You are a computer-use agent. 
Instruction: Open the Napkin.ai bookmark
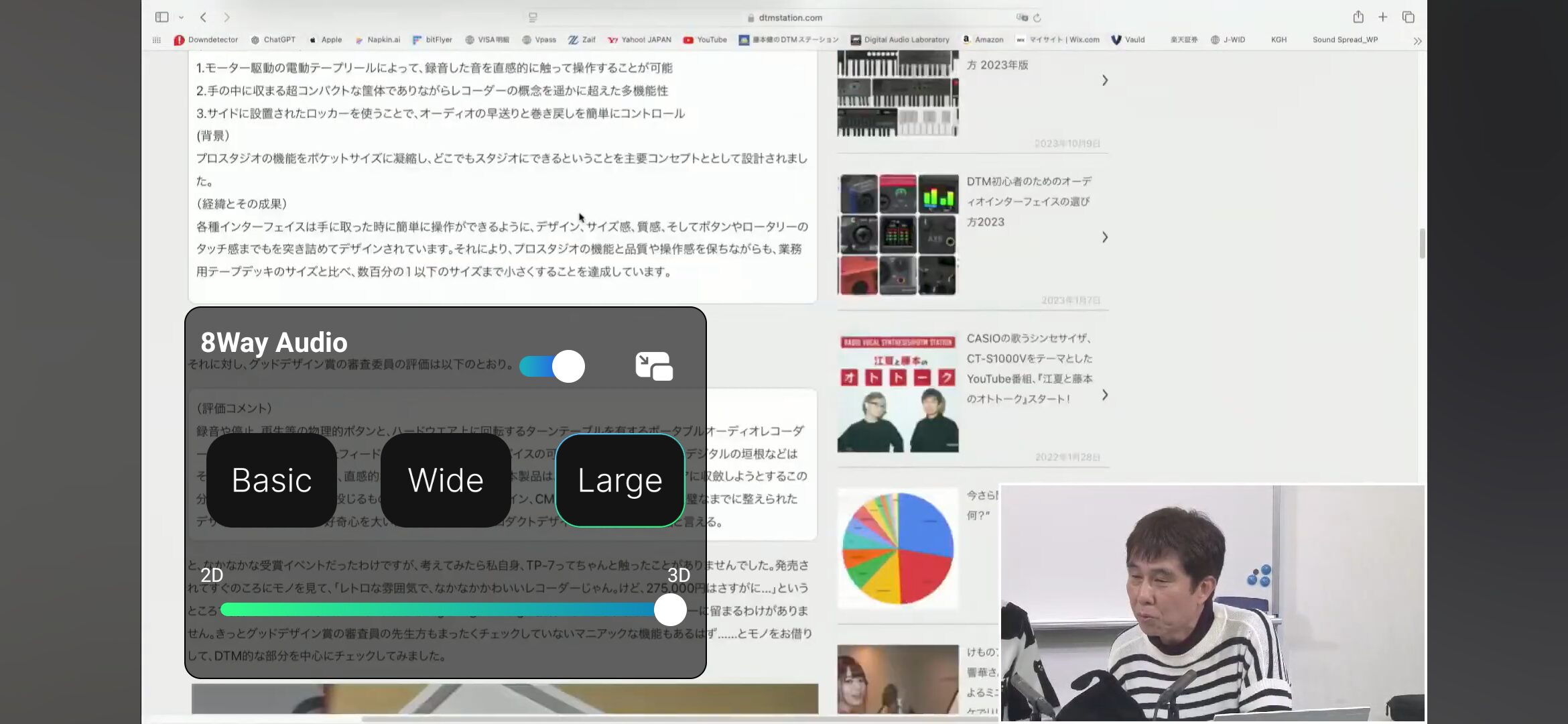[x=377, y=40]
